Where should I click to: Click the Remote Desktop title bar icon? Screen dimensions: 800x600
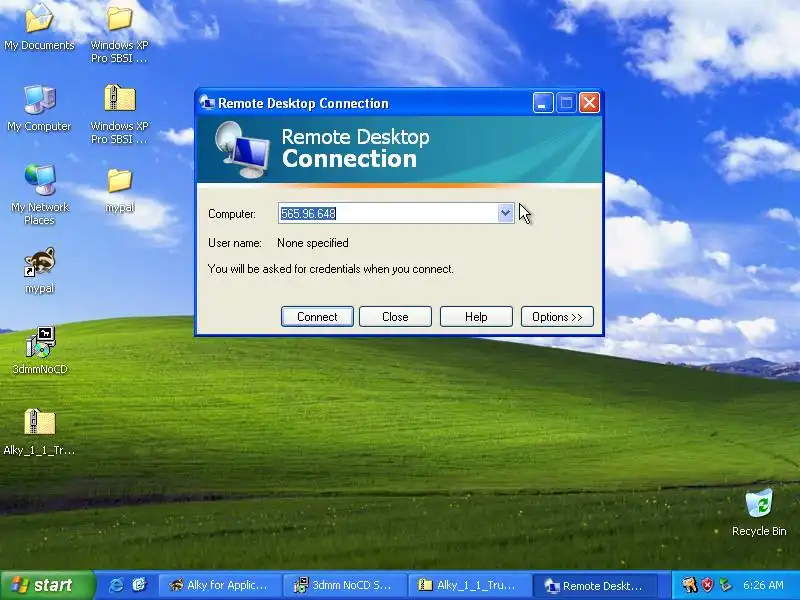207,103
